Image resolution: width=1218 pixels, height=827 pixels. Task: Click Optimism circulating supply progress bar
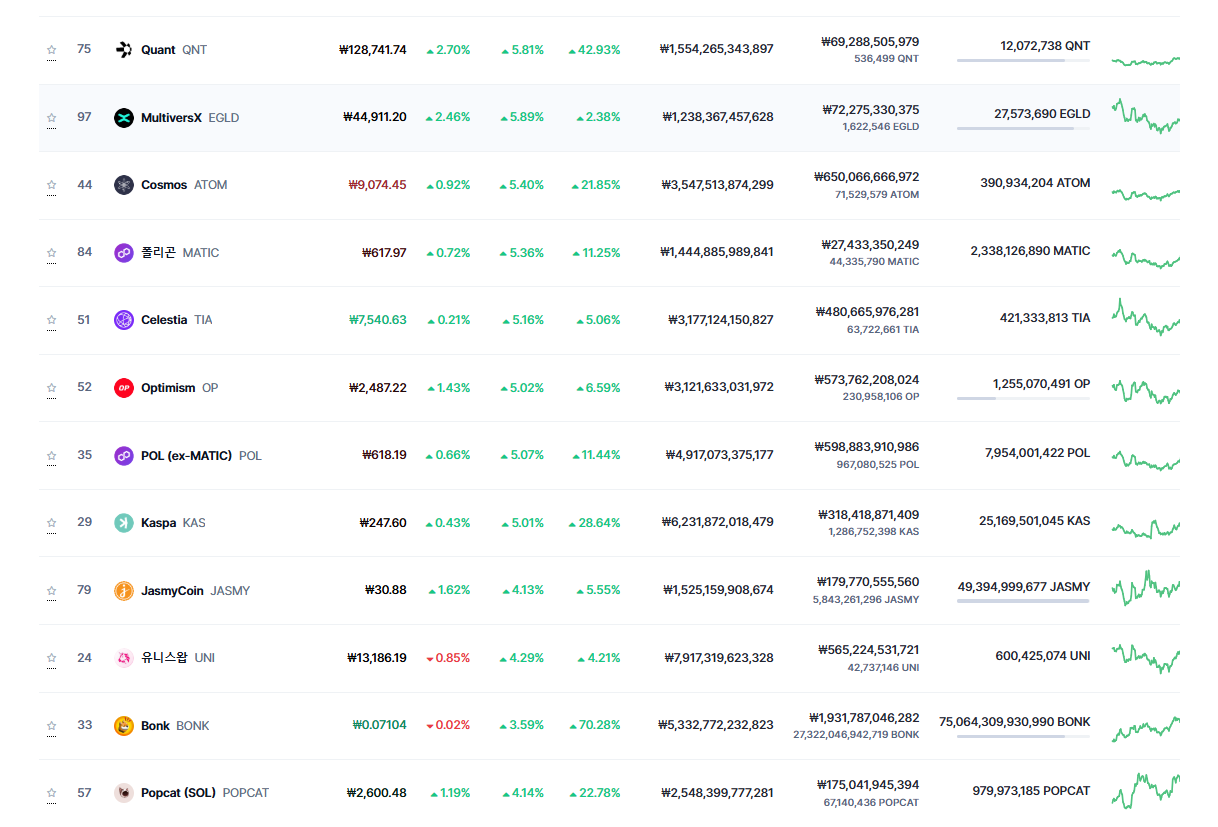pos(1023,399)
